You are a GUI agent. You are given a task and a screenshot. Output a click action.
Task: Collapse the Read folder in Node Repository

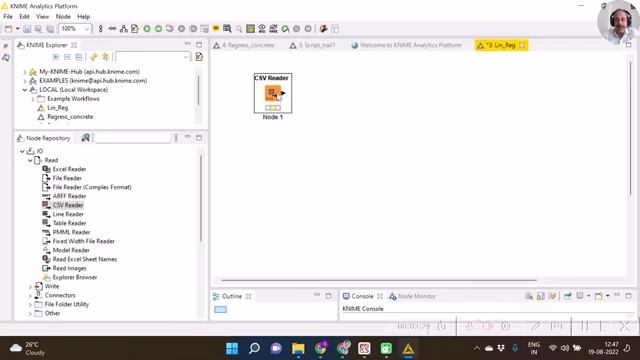[x=30, y=160]
